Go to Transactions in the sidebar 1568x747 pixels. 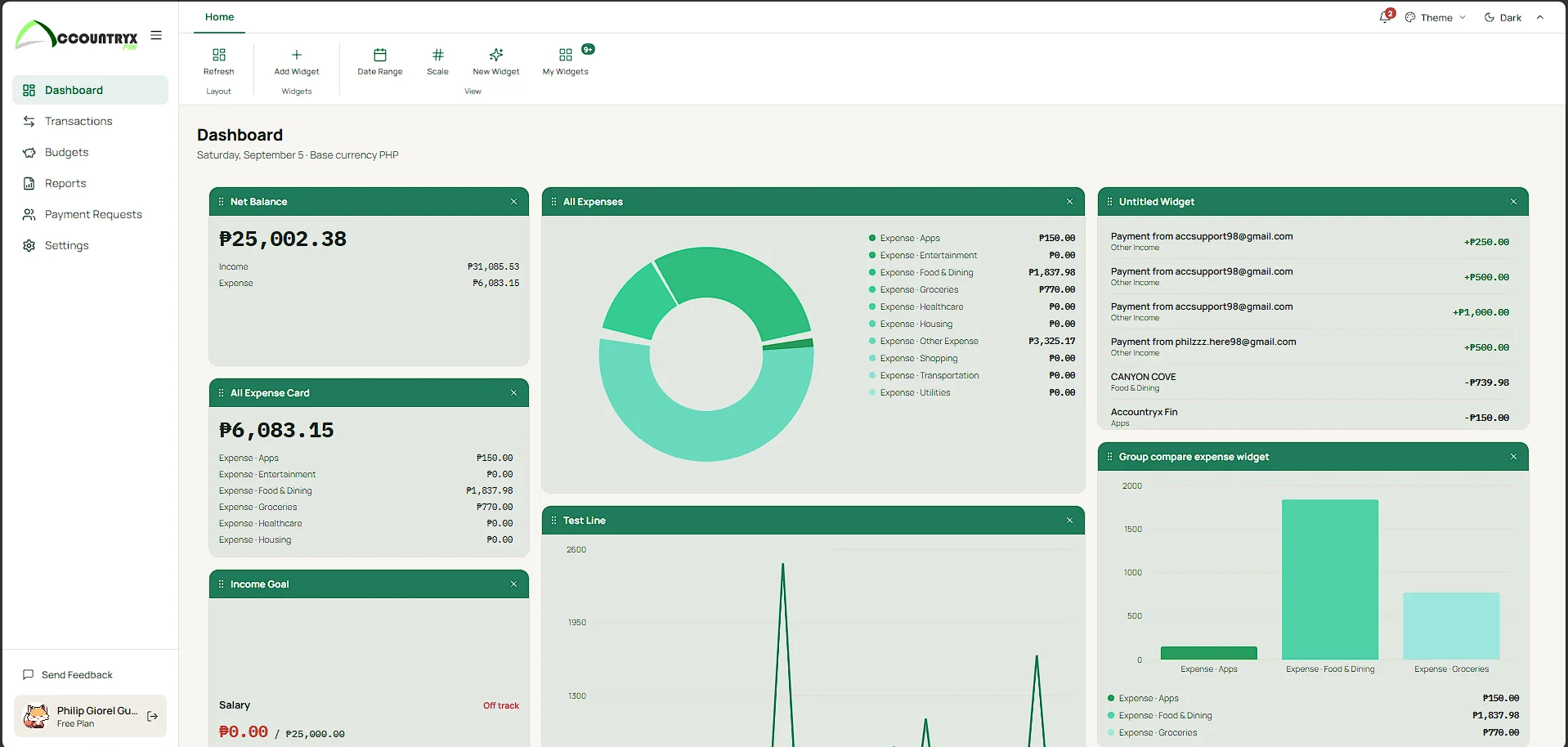90,121
